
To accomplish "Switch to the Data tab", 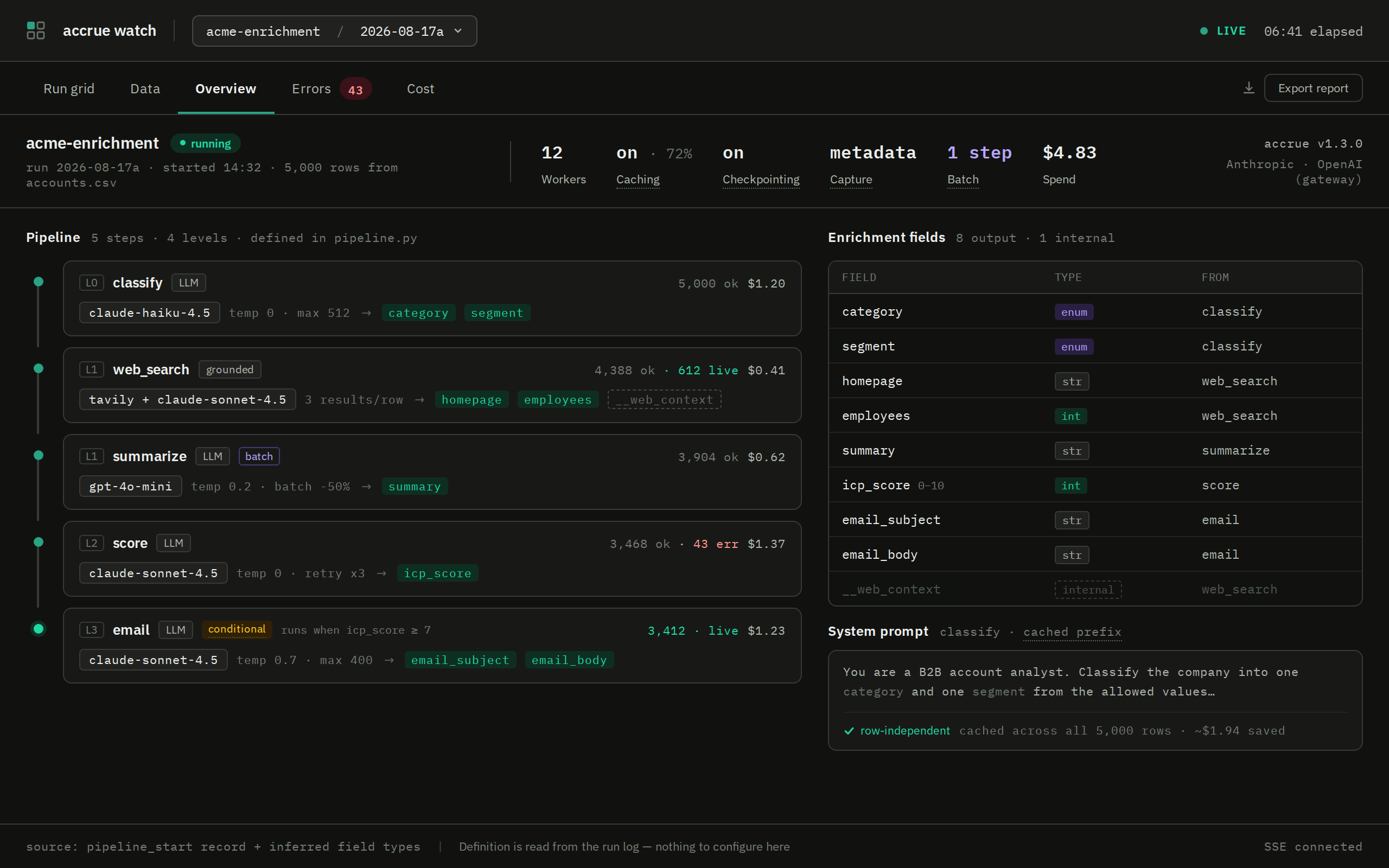I will coord(145,88).
